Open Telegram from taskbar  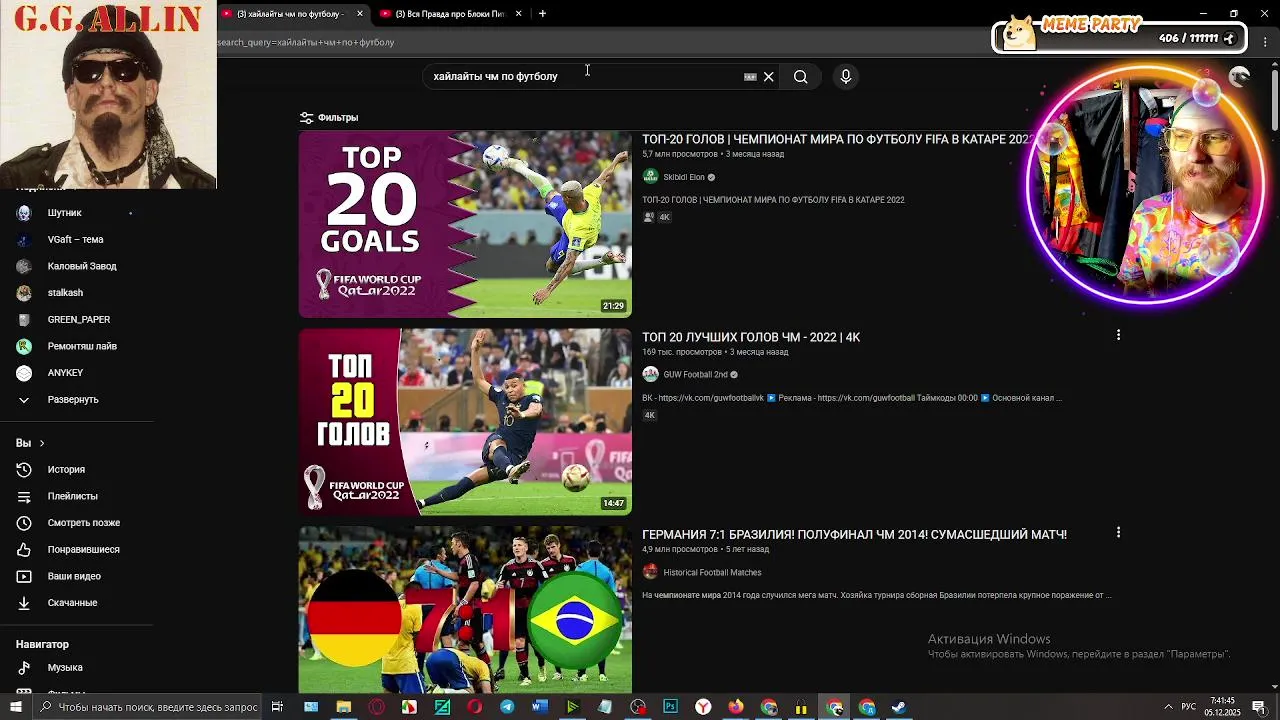pyautogui.click(x=507, y=707)
